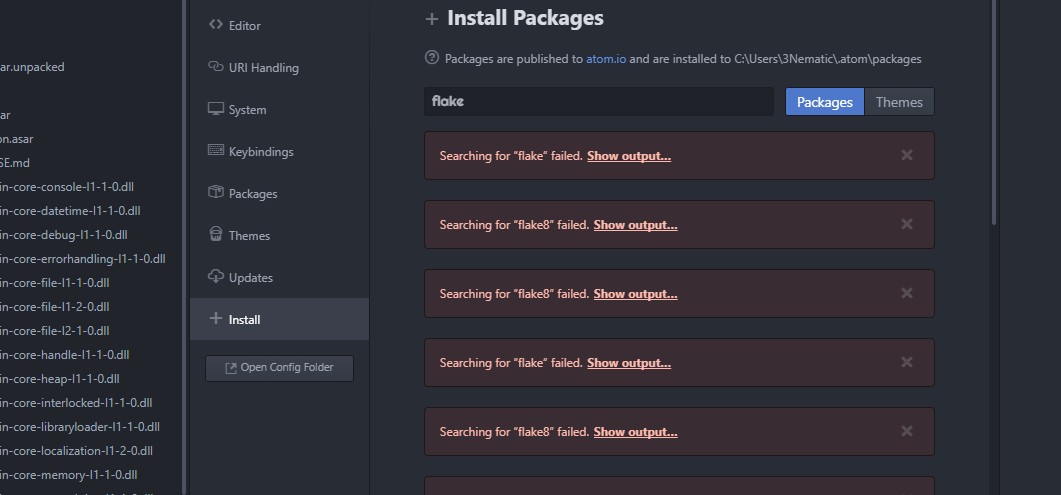The width and height of the screenshot is (1061, 495).
Task: Switch search to Packages toggle
Action: click(x=824, y=102)
